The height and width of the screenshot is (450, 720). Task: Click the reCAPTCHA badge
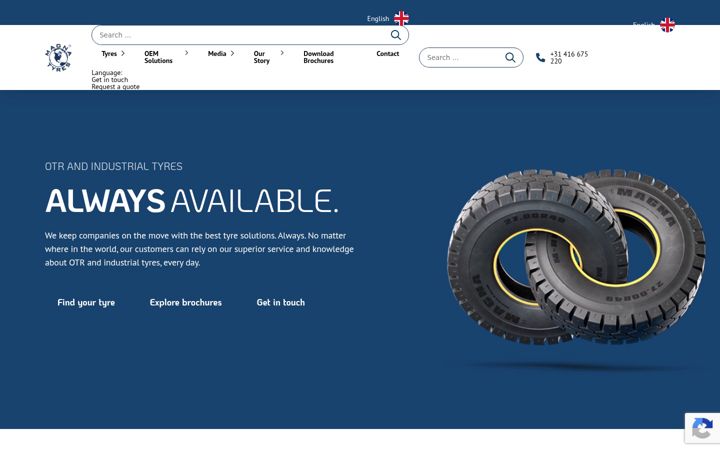click(702, 428)
